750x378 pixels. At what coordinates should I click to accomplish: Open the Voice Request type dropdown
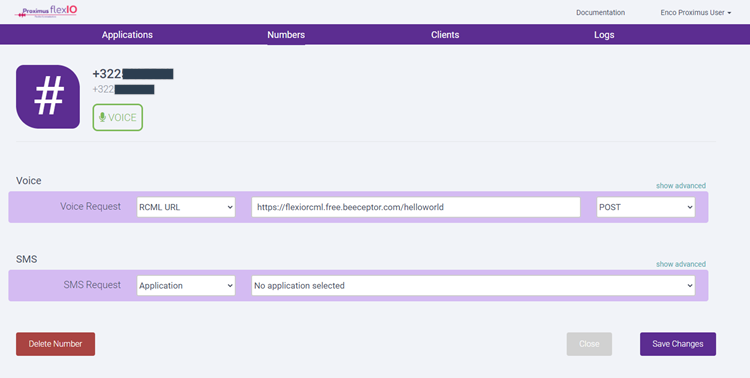point(186,207)
